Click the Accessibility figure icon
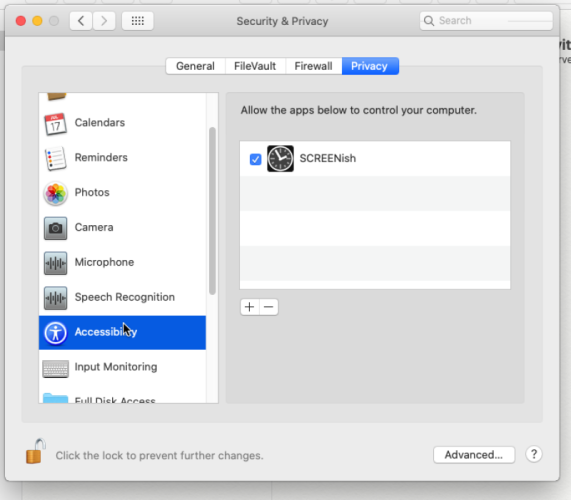571x500 pixels. 55,333
